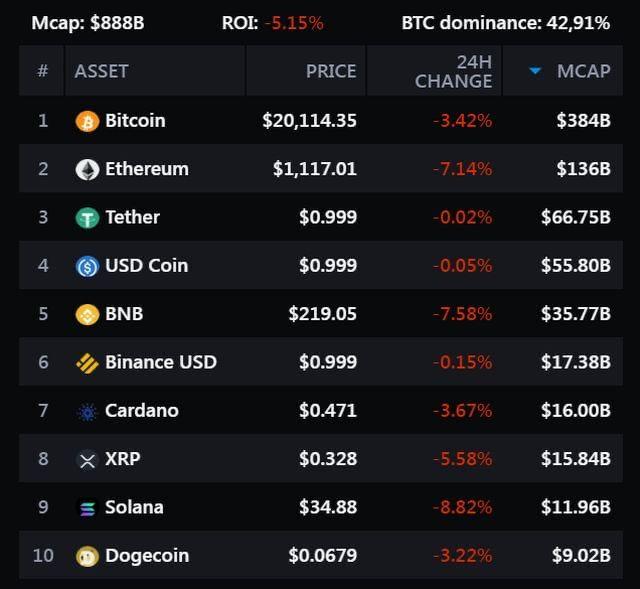Open the Binance USD asset link
640x589 pixels.
[160, 362]
